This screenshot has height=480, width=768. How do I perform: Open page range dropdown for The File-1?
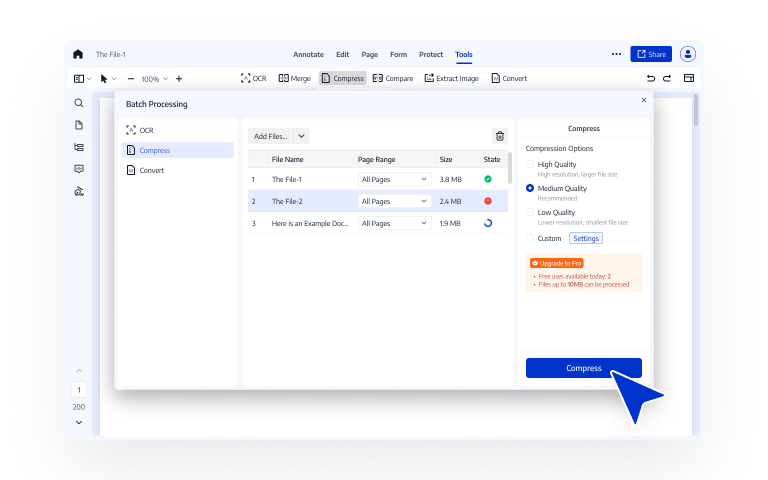(394, 179)
